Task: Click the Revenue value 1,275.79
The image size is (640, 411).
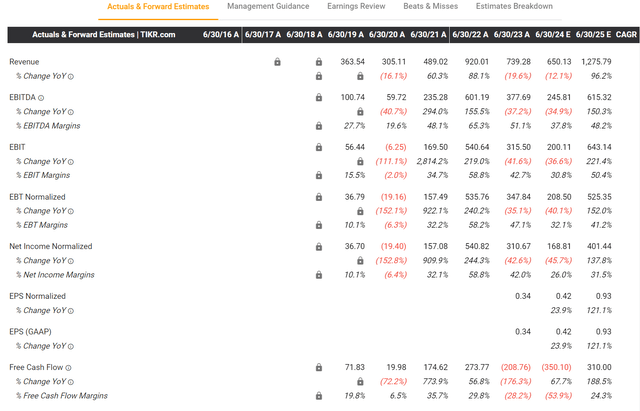Action: (592, 62)
